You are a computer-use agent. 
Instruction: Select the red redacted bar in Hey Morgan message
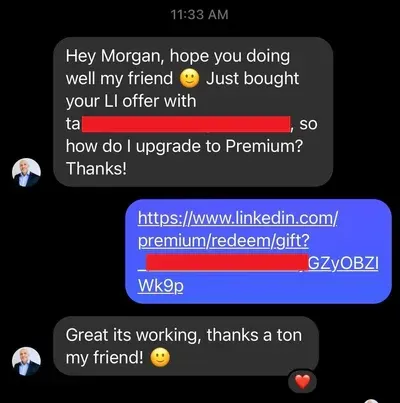pyautogui.click(x=186, y=124)
